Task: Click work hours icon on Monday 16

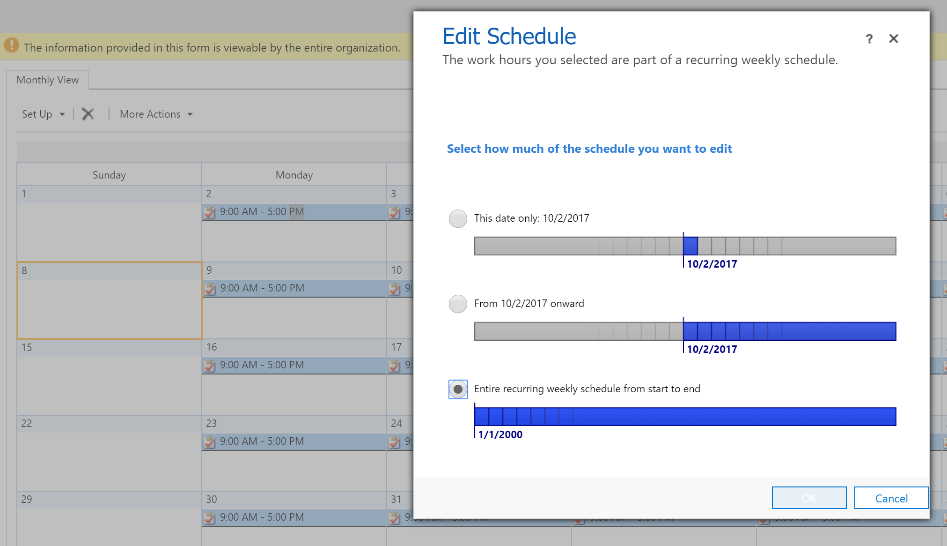Action: coord(210,365)
